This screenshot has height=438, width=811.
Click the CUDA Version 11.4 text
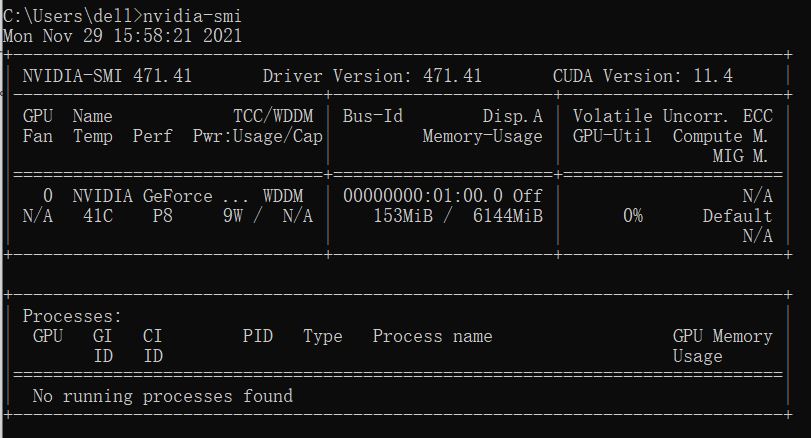pyautogui.click(x=642, y=76)
